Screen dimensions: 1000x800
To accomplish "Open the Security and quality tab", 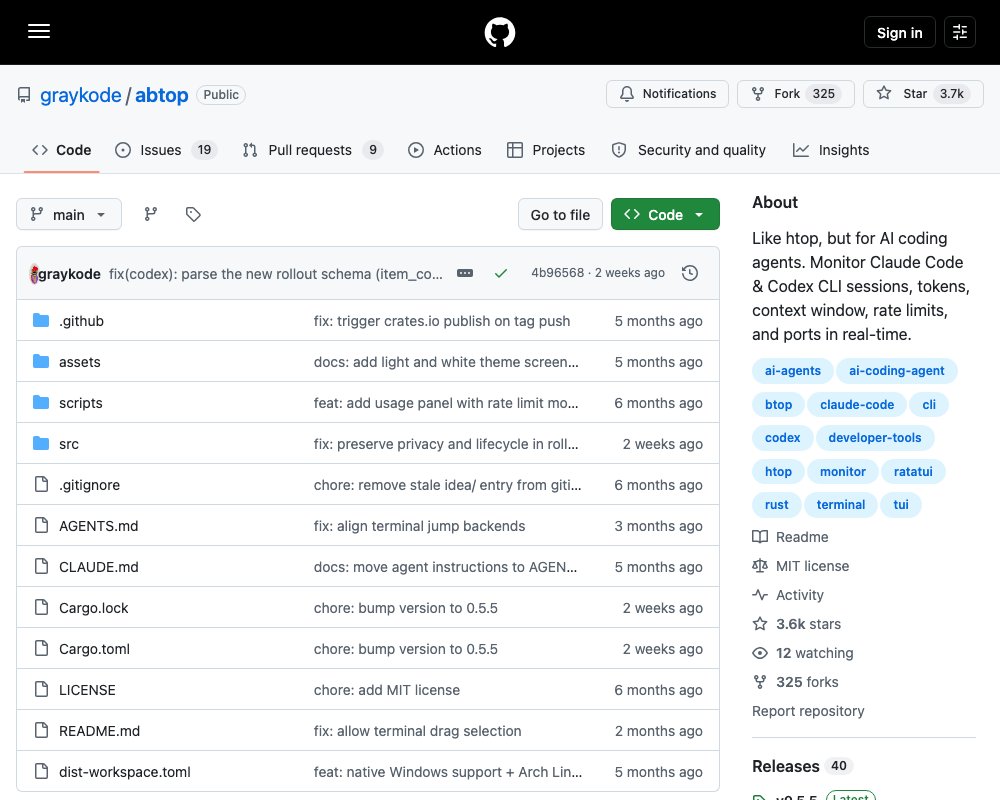I will click(689, 150).
